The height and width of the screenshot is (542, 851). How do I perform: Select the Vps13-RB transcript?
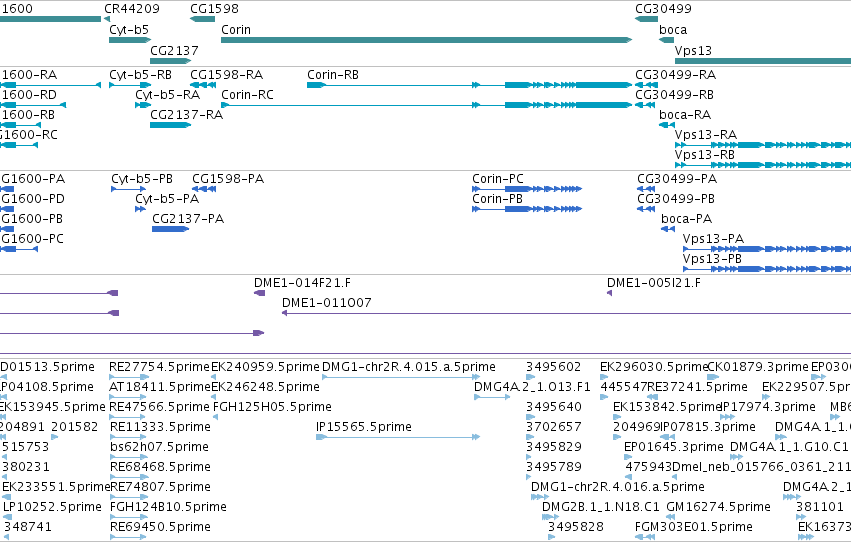coord(763,165)
